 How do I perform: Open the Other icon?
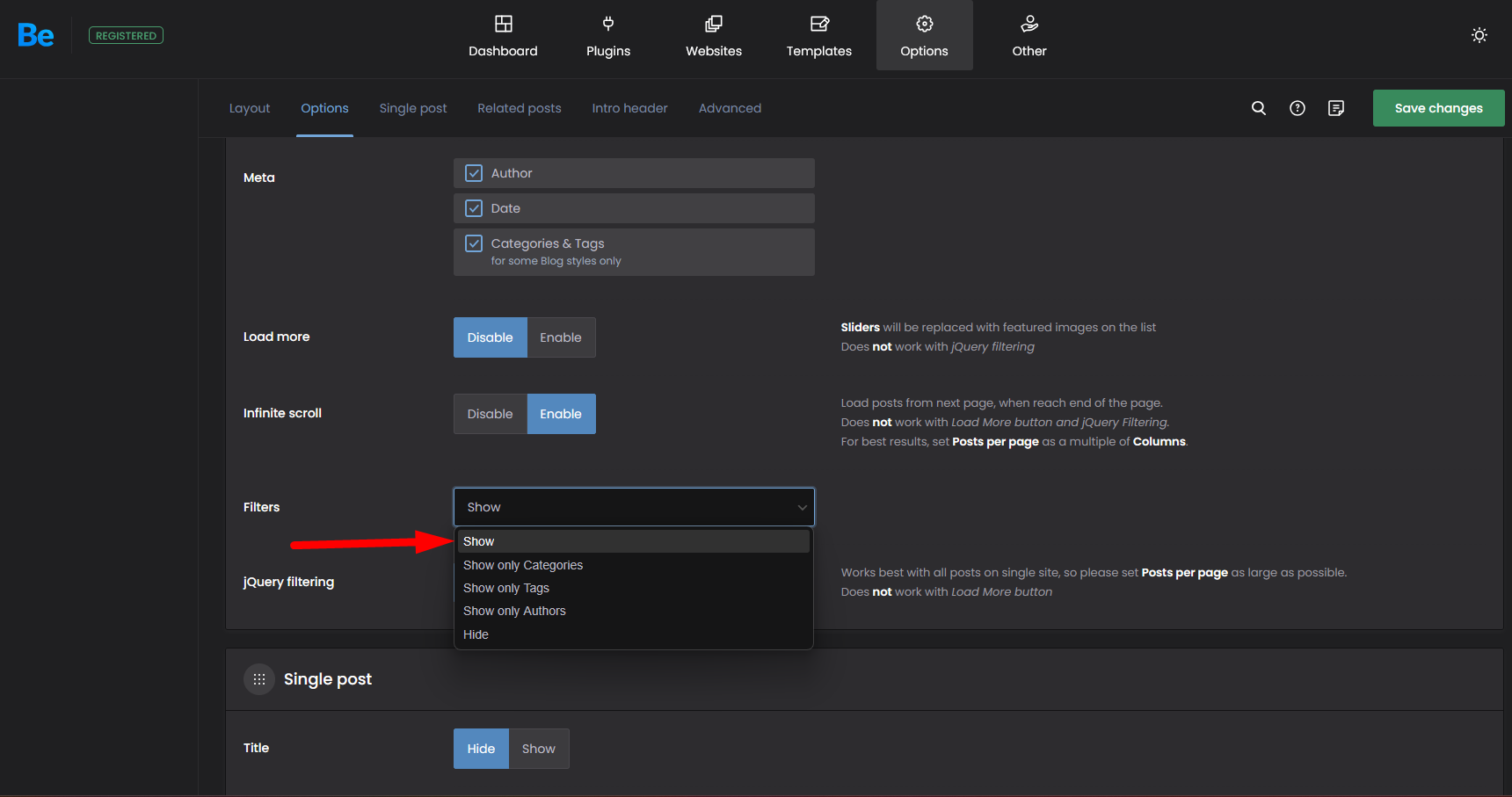coord(1029,24)
